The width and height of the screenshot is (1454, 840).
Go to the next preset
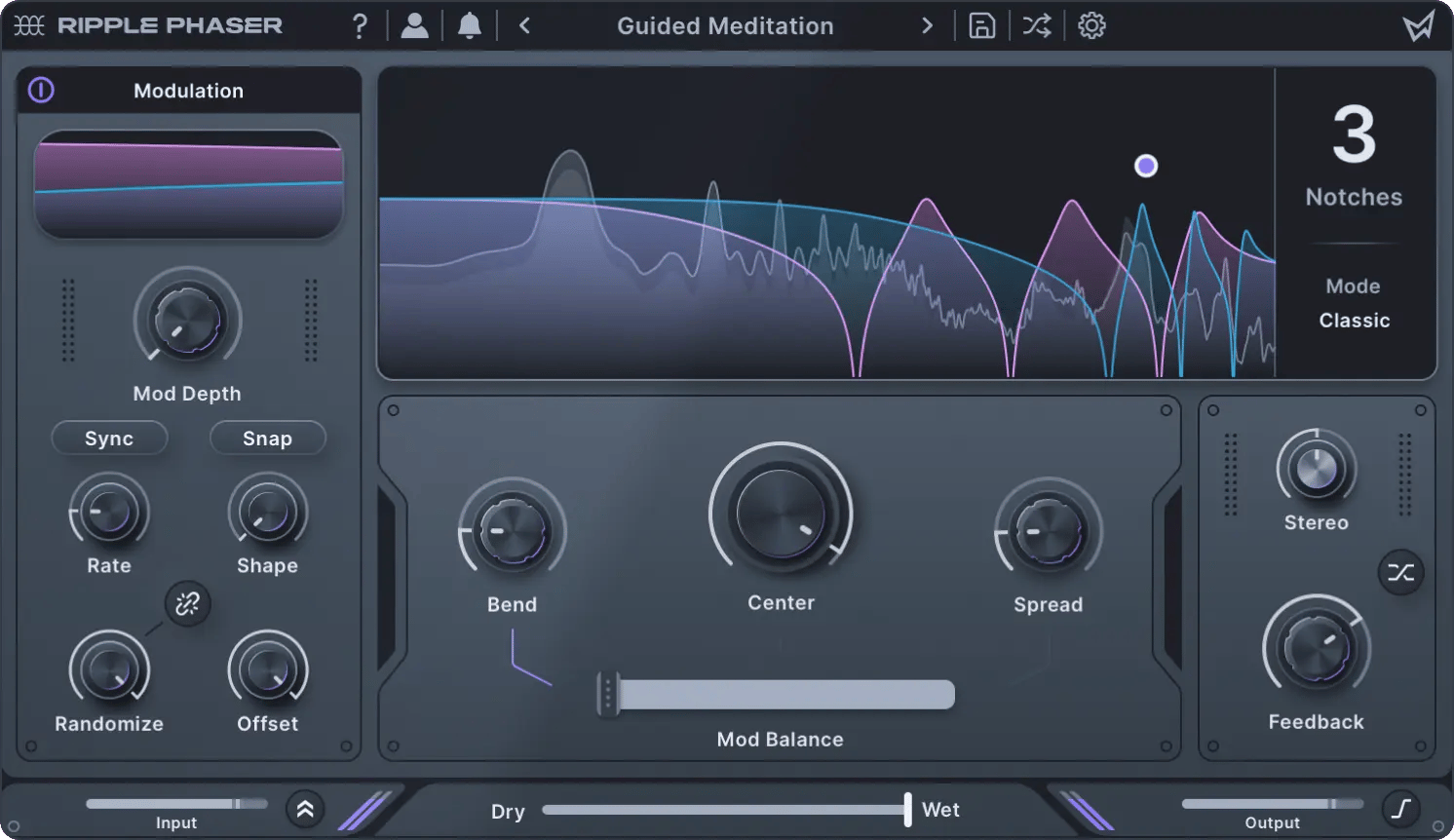click(927, 26)
